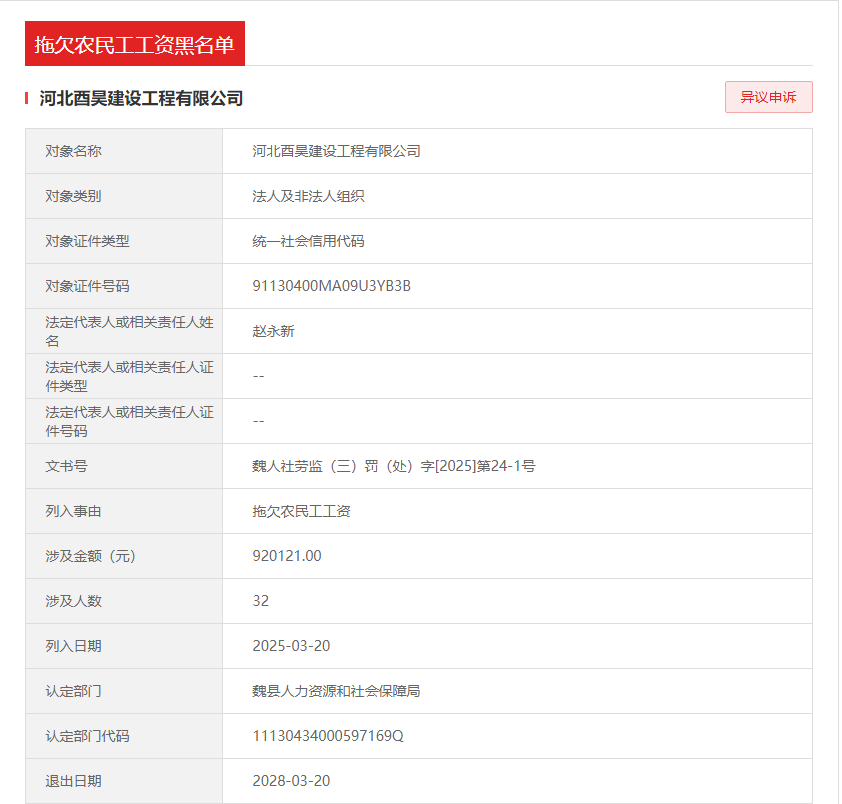Click the 异议申诉 button
Image resolution: width=842 pixels, height=804 pixels.
768,97
